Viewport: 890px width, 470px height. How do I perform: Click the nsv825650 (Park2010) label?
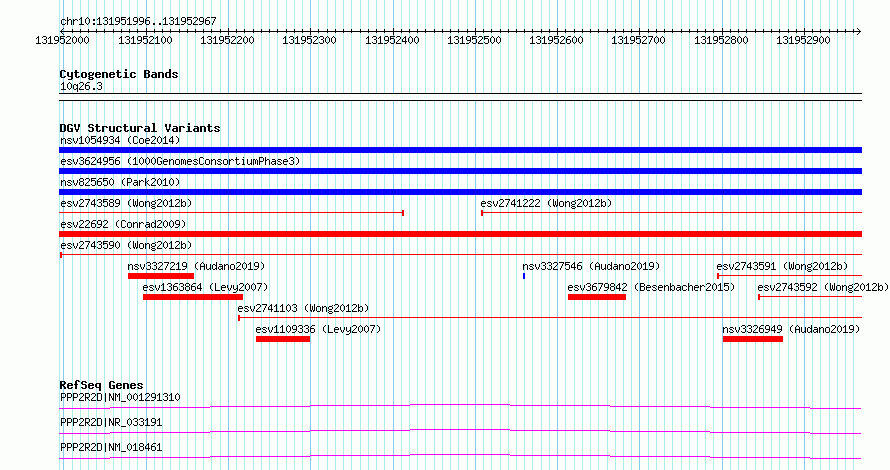[x=120, y=182]
